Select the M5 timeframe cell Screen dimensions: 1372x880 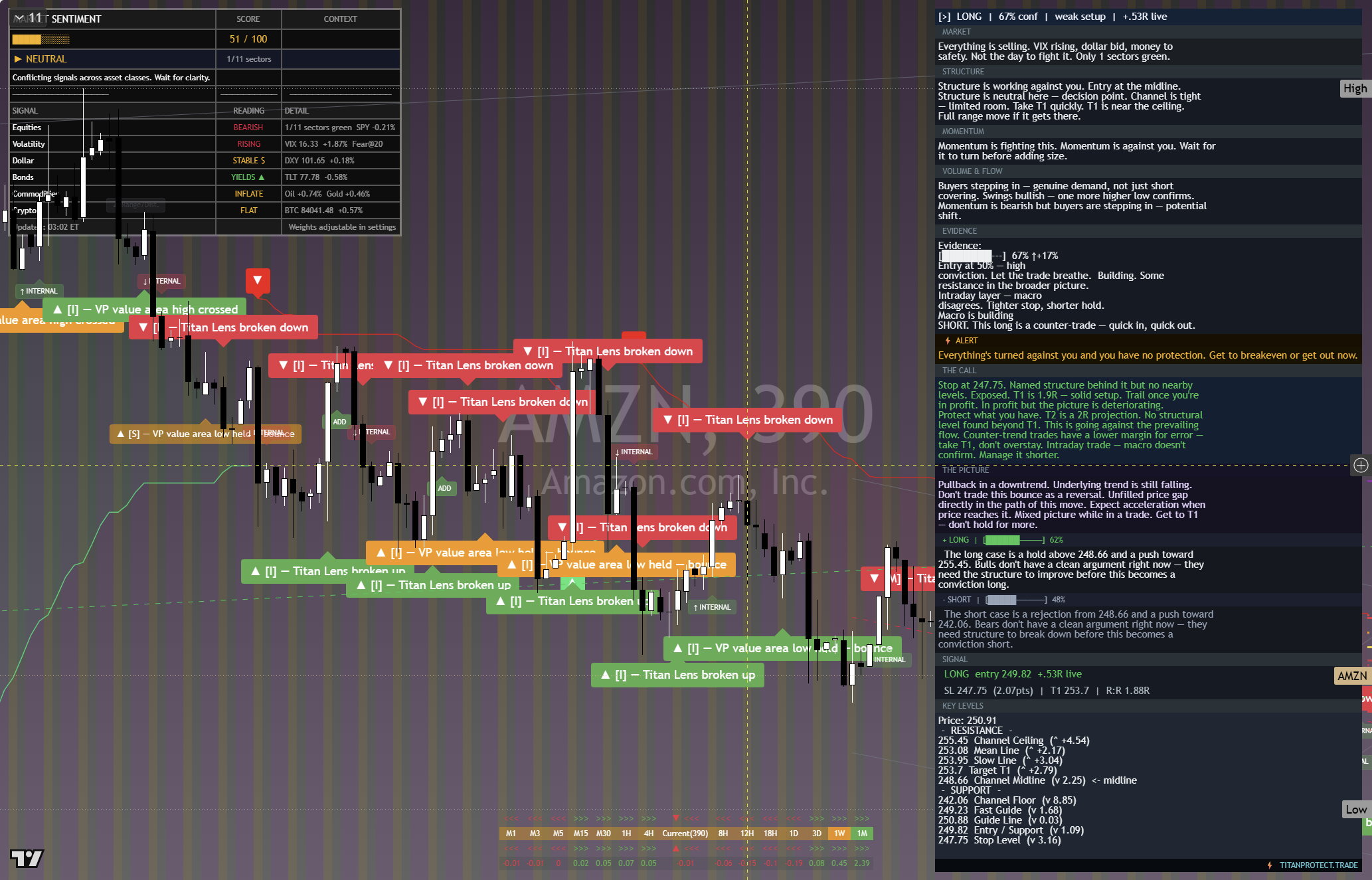point(558,834)
